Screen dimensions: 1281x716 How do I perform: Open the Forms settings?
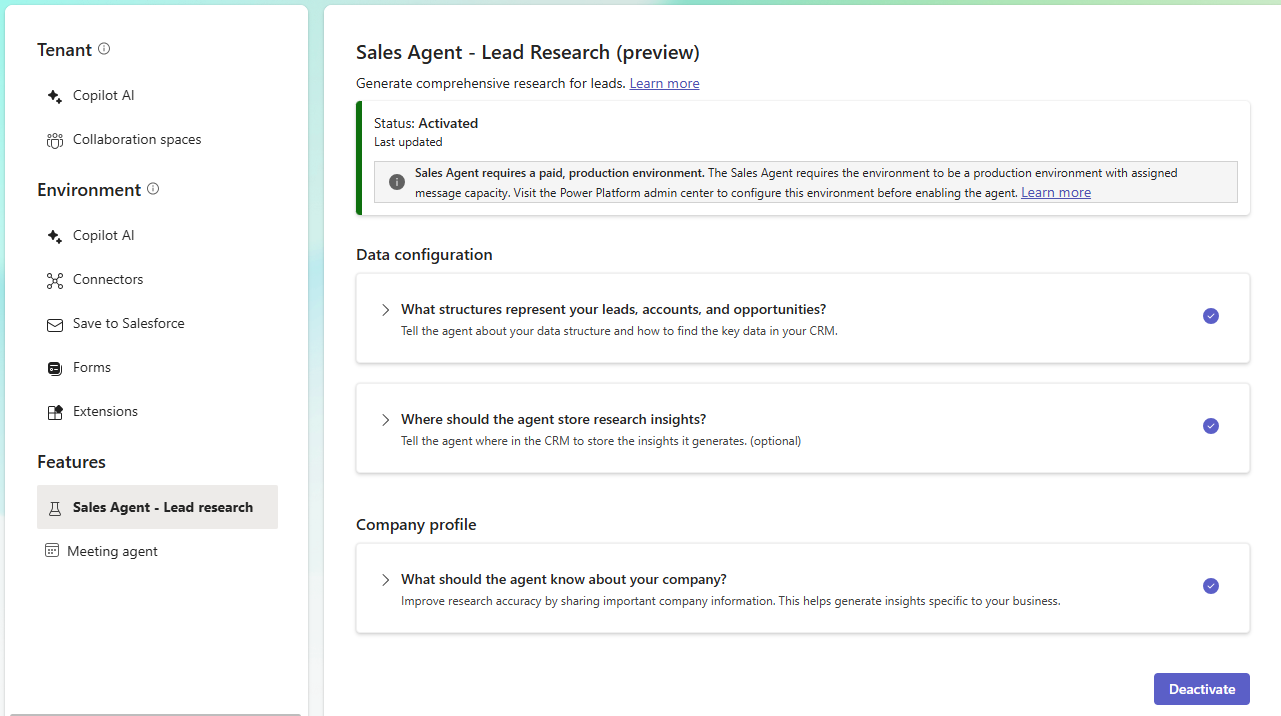tap(91, 368)
